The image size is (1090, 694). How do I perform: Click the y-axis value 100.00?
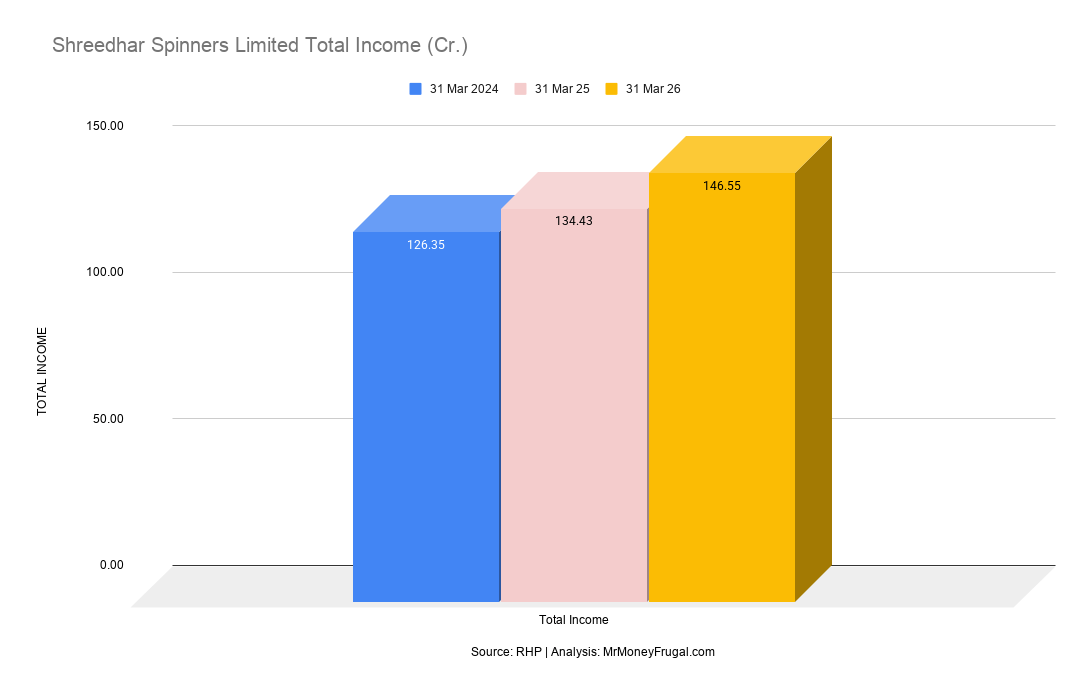tap(105, 272)
